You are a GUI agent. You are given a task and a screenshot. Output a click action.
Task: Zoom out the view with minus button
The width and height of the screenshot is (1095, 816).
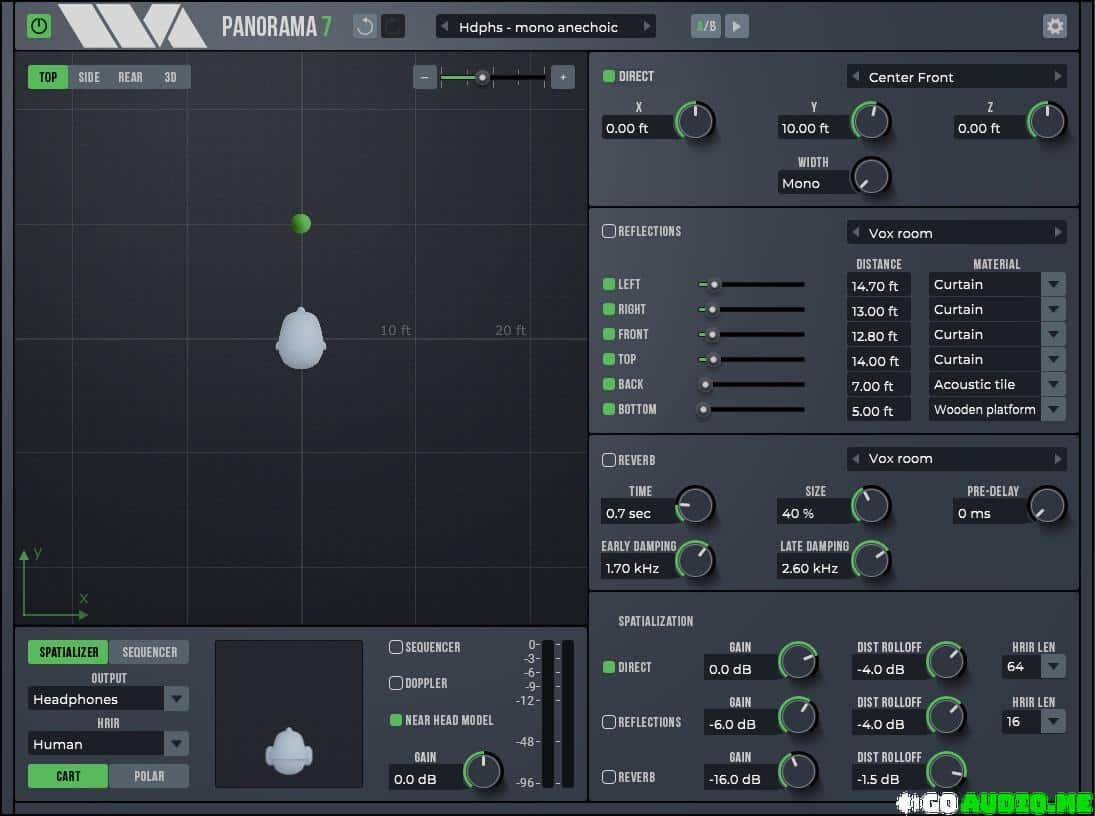coord(425,77)
